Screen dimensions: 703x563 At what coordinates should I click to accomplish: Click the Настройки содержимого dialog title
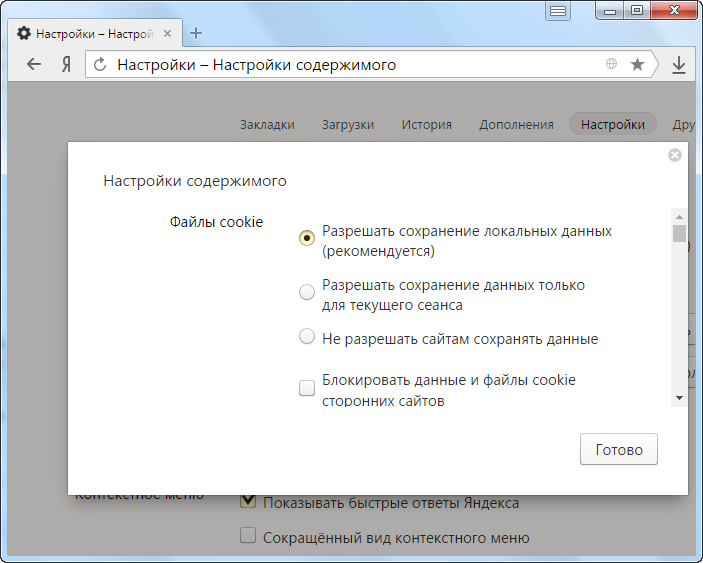pos(195,181)
